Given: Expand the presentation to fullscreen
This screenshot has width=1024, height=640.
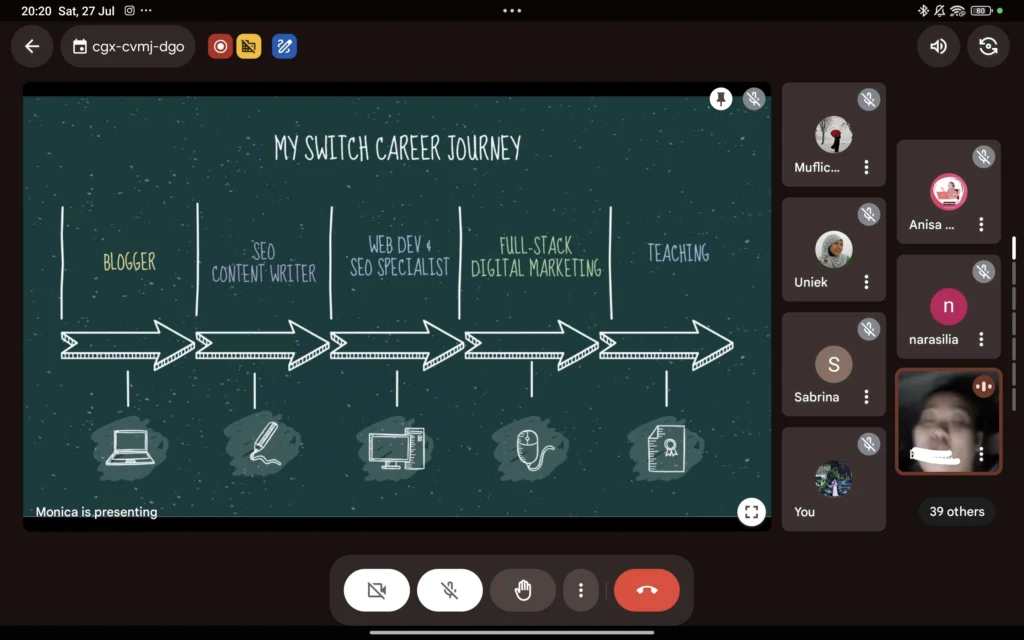Looking at the screenshot, I should [x=751, y=512].
